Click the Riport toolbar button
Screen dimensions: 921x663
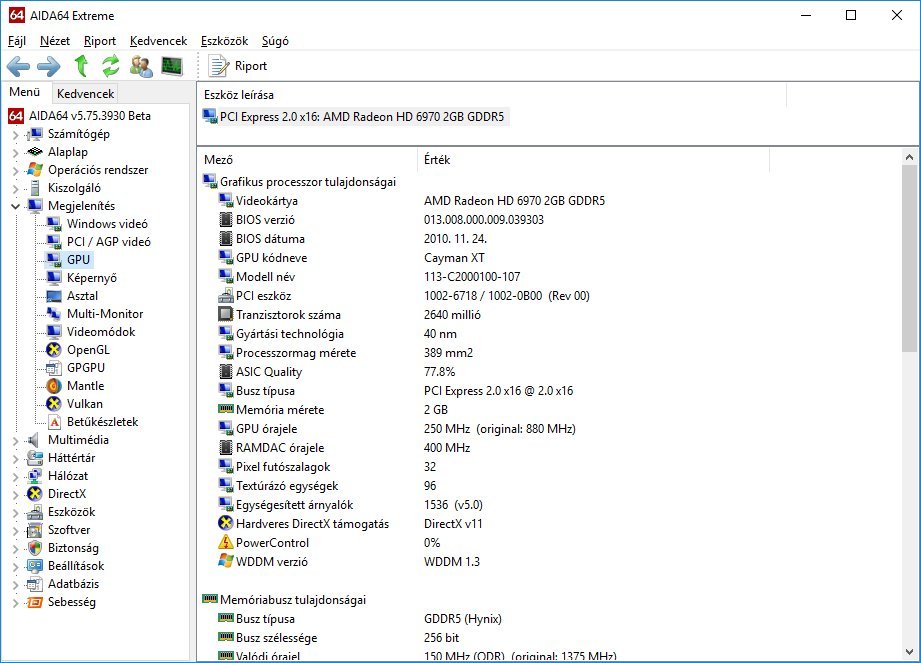coord(238,66)
